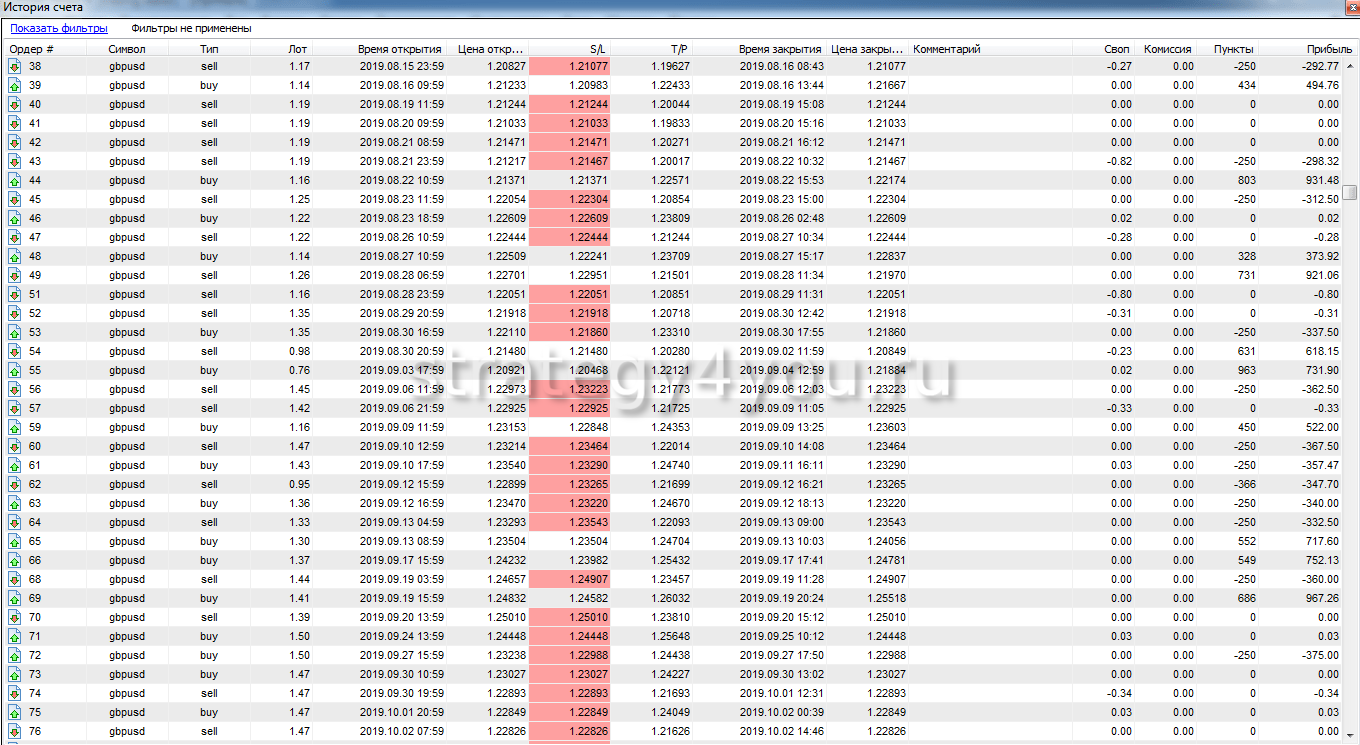Click the Время закрытия column header
This screenshot has height=745, width=1360.
[x=780, y=49]
